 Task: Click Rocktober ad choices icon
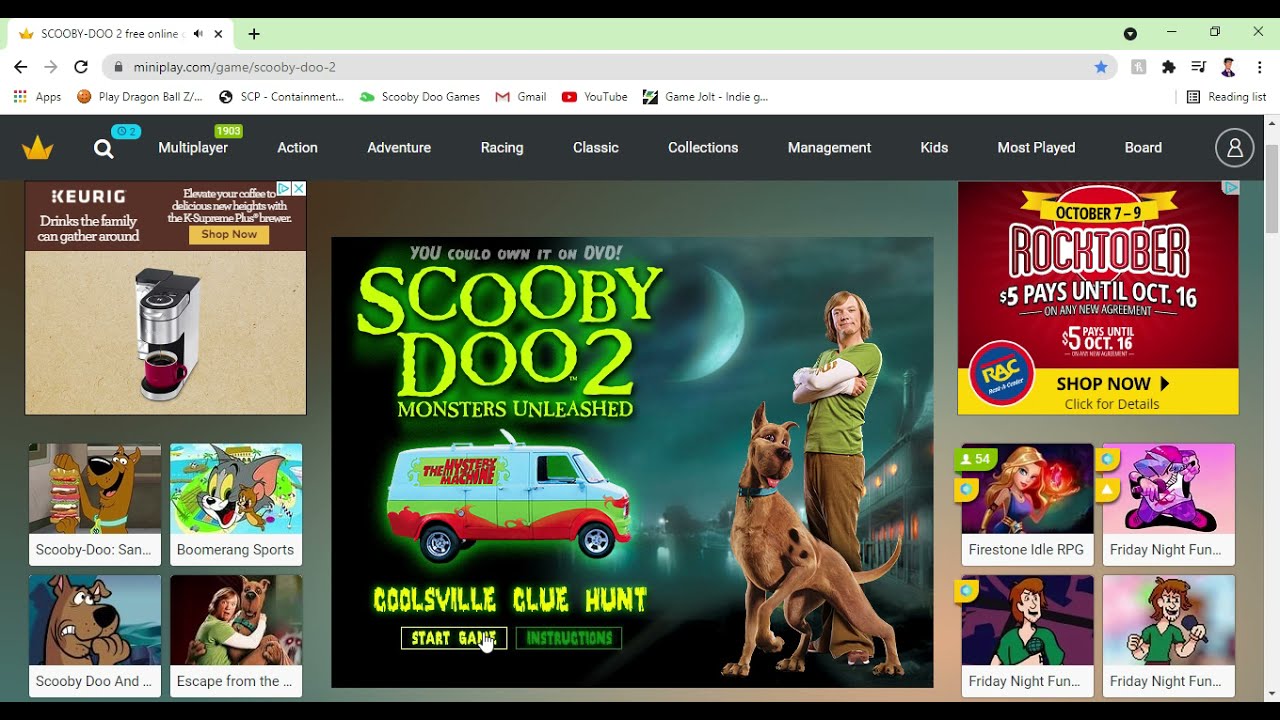[1231, 188]
